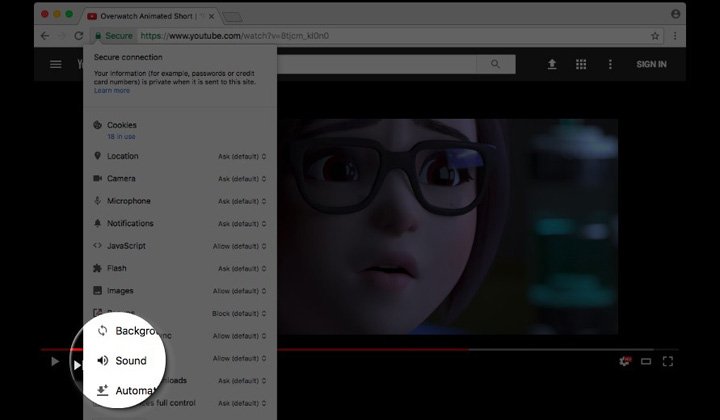Click the Microphone icon in permissions list
Screen dimensions: 720x420
pos(97,201)
